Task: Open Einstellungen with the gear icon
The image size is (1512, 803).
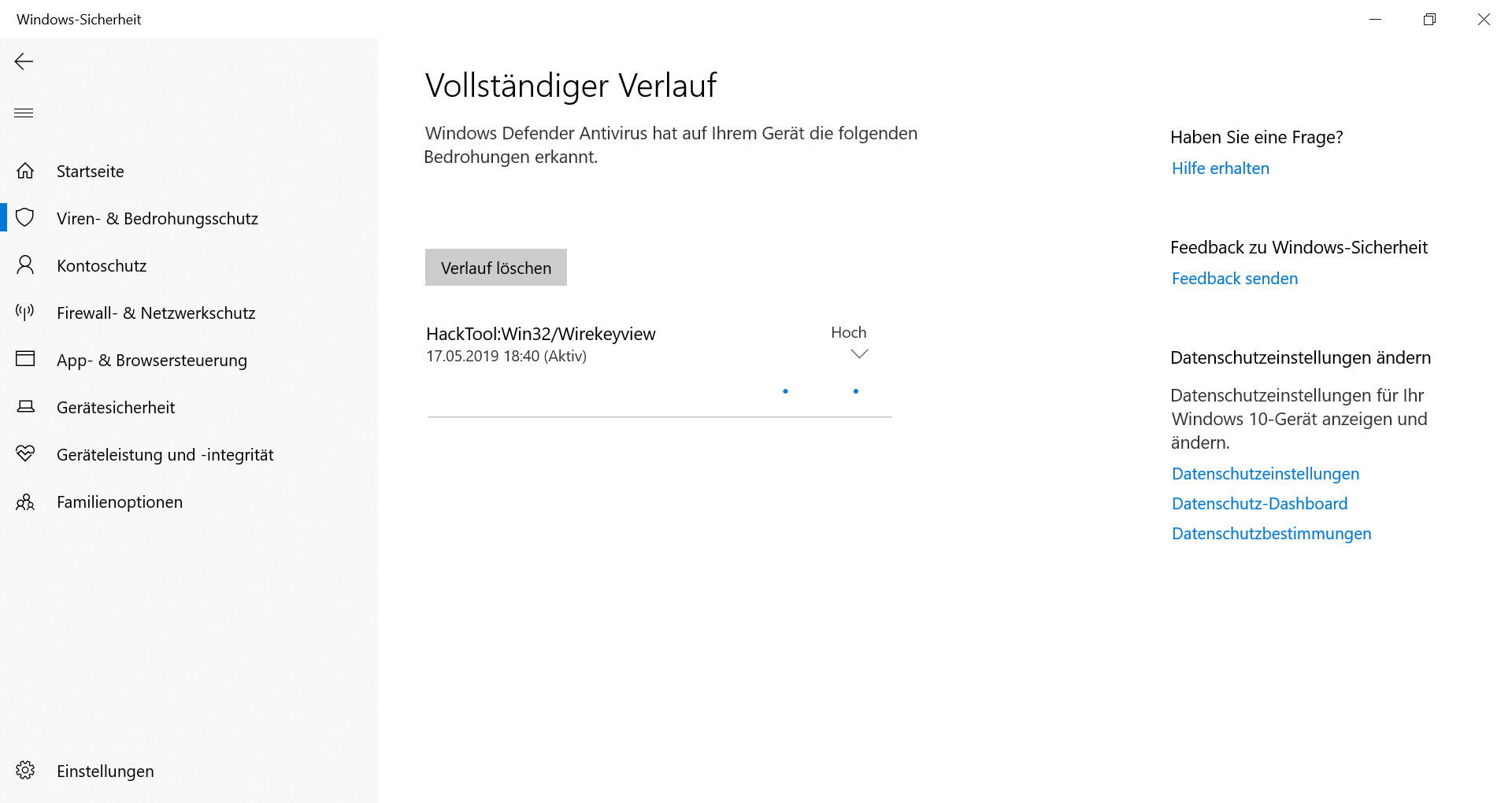Action: point(25,771)
